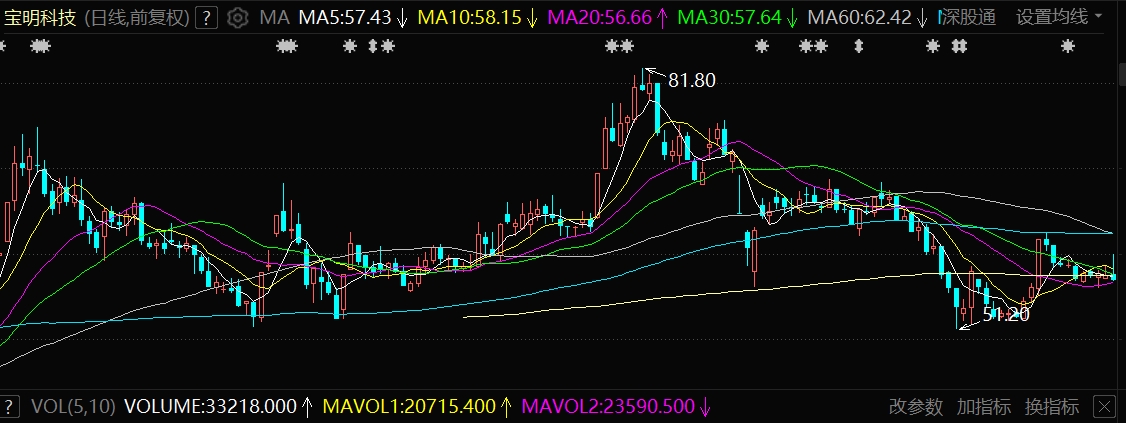Click 换指标 to switch indicator
Image resolution: width=1126 pixels, height=423 pixels.
click(1052, 407)
